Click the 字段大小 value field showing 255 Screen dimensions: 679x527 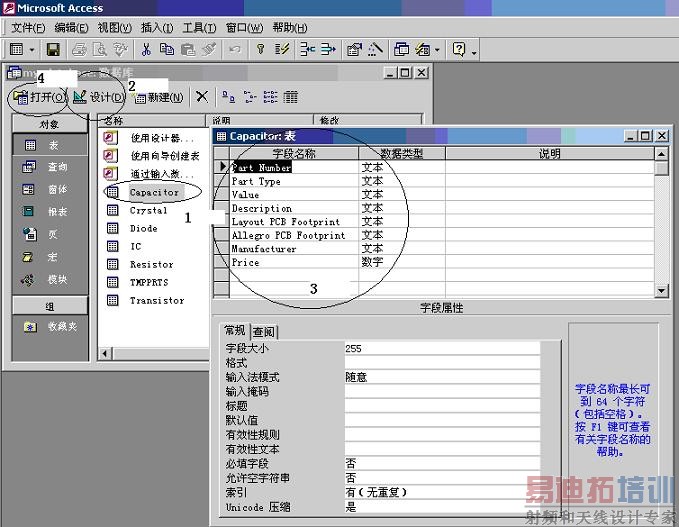[442, 349]
